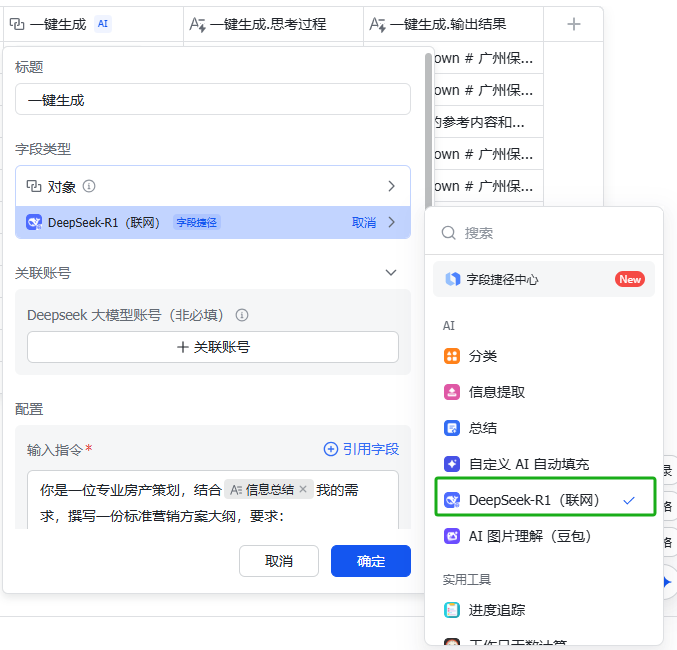Click the 字段捷径 badge on DeepSeek row
The image size is (677, 650).
(x=197, y=222)
